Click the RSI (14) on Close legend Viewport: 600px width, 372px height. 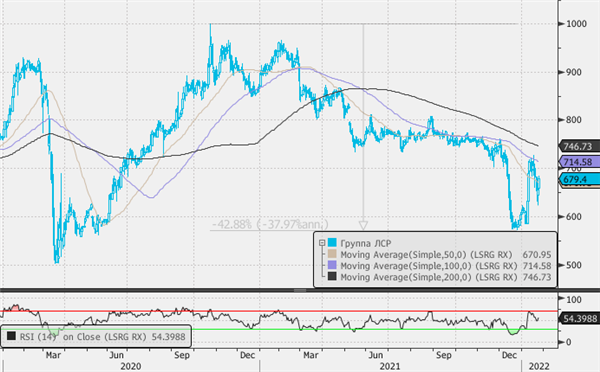pos(96,336)
